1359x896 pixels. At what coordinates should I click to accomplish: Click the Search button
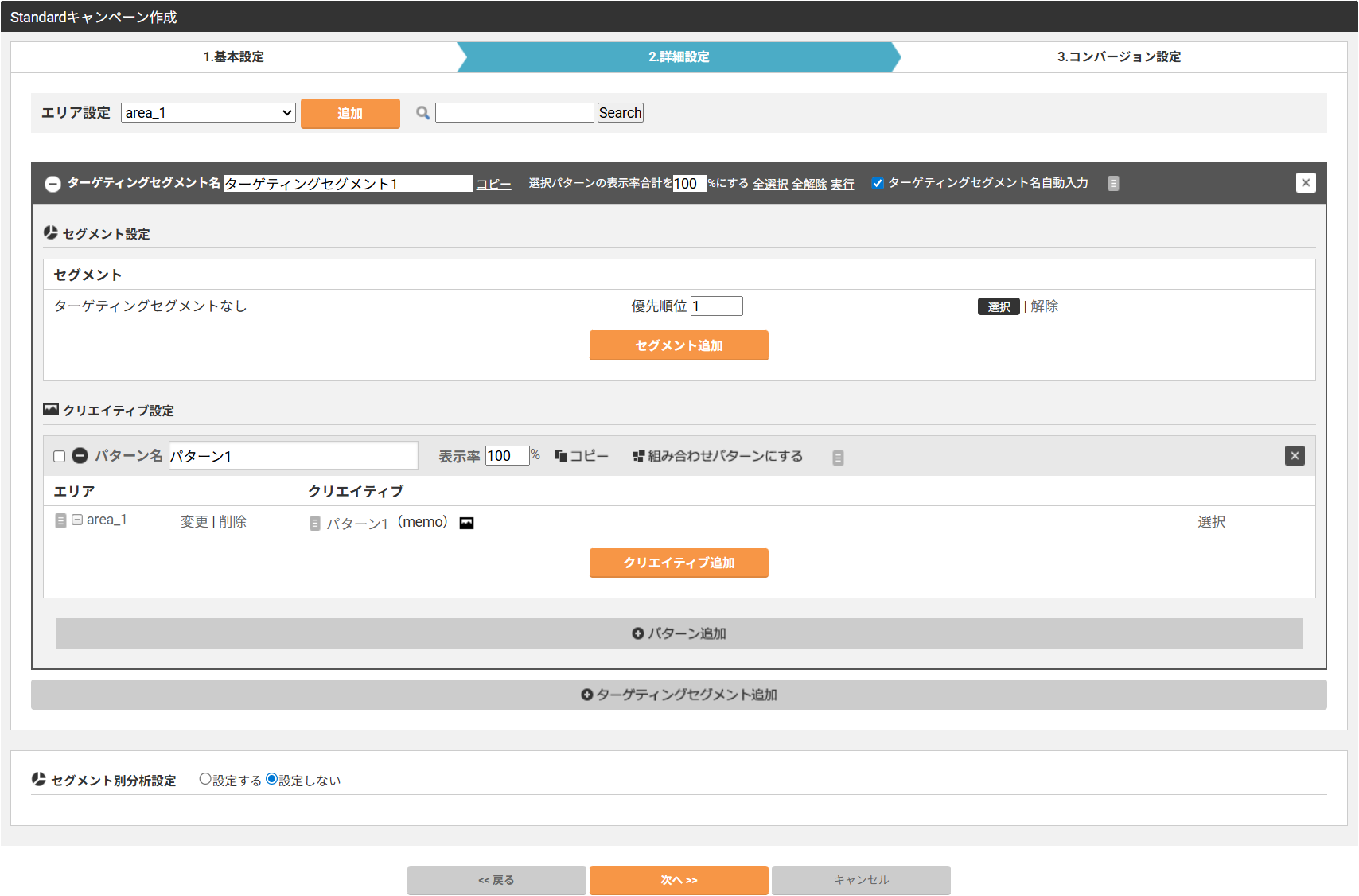(620, 113)
